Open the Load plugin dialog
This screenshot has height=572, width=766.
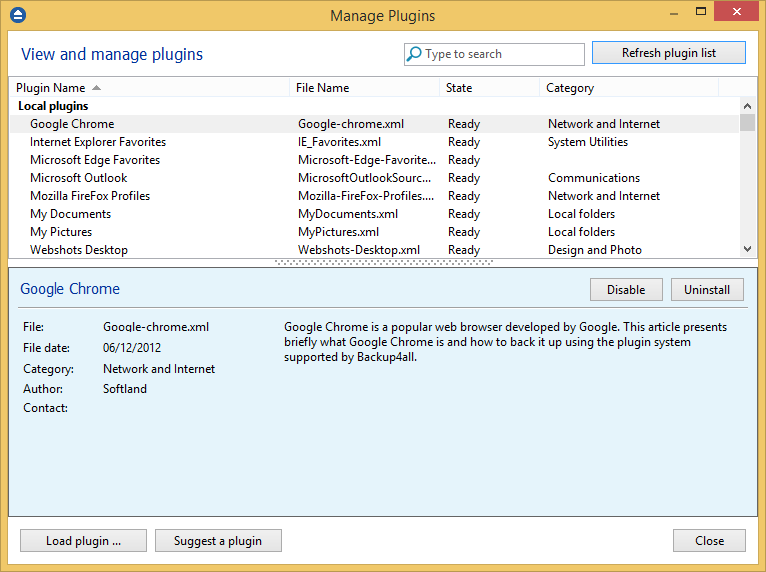[x=83, y=541]
